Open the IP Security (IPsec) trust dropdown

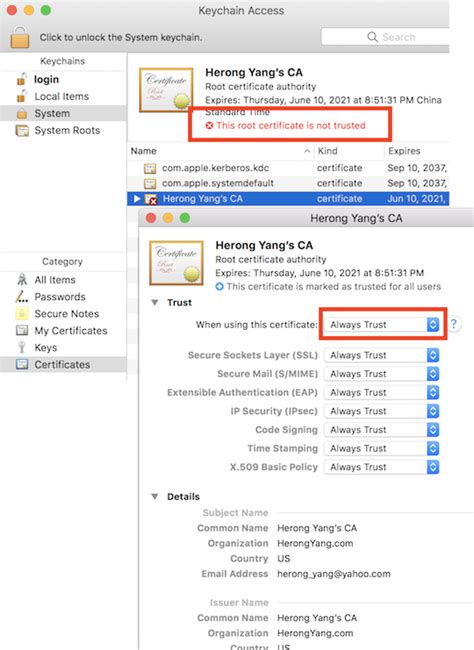point(382,411)
